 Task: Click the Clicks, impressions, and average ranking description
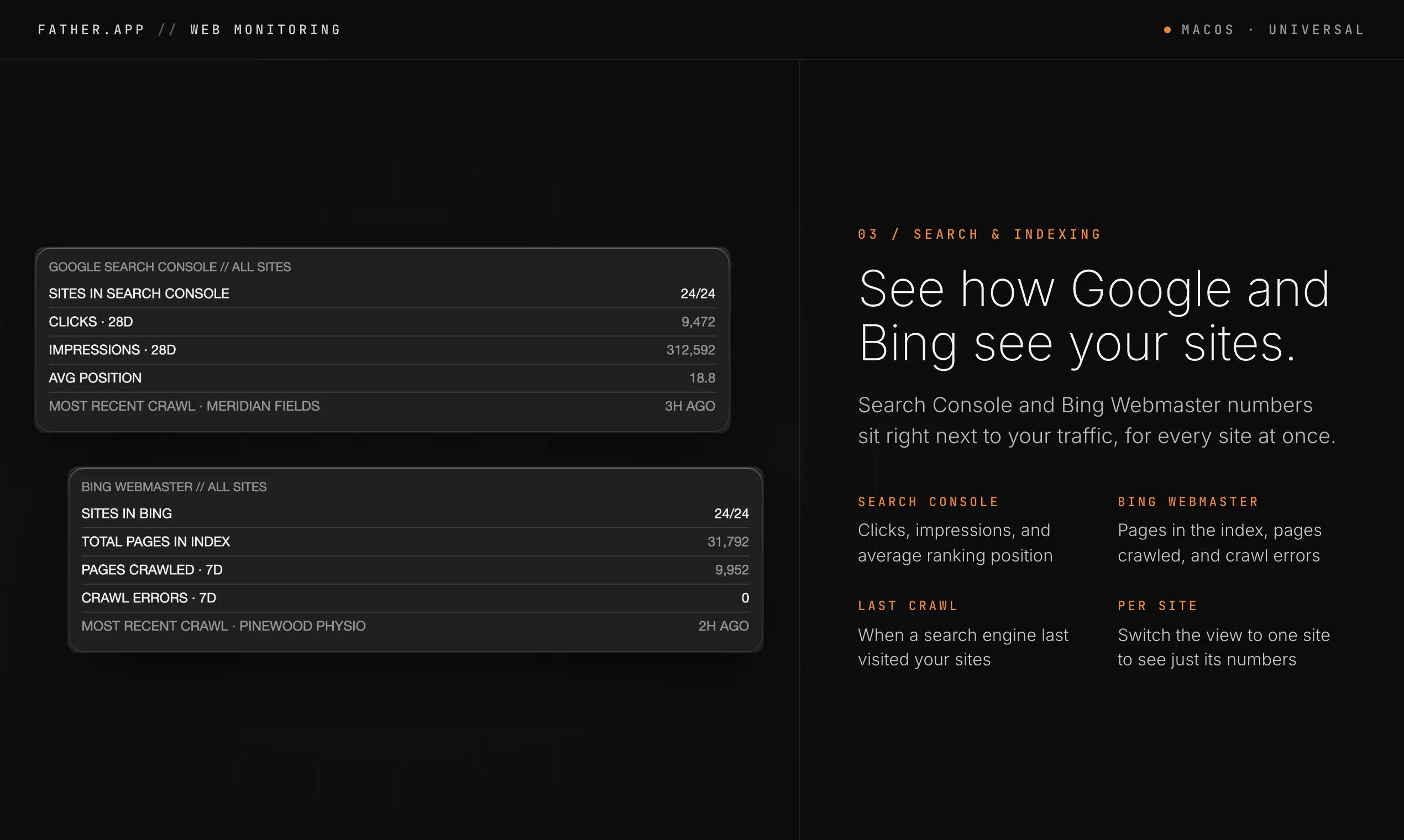[955, 543]
